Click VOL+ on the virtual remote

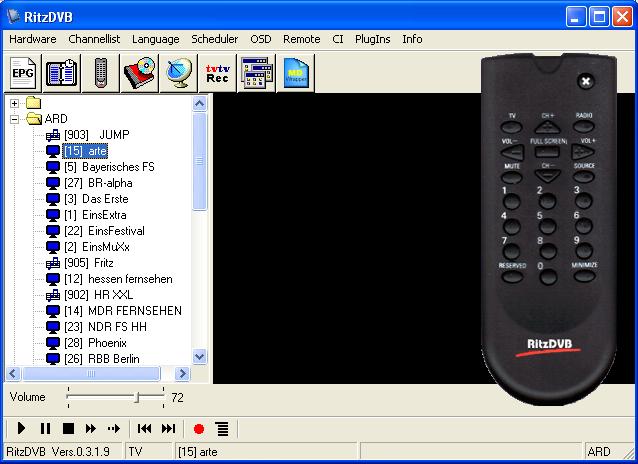tap(583, 153)
